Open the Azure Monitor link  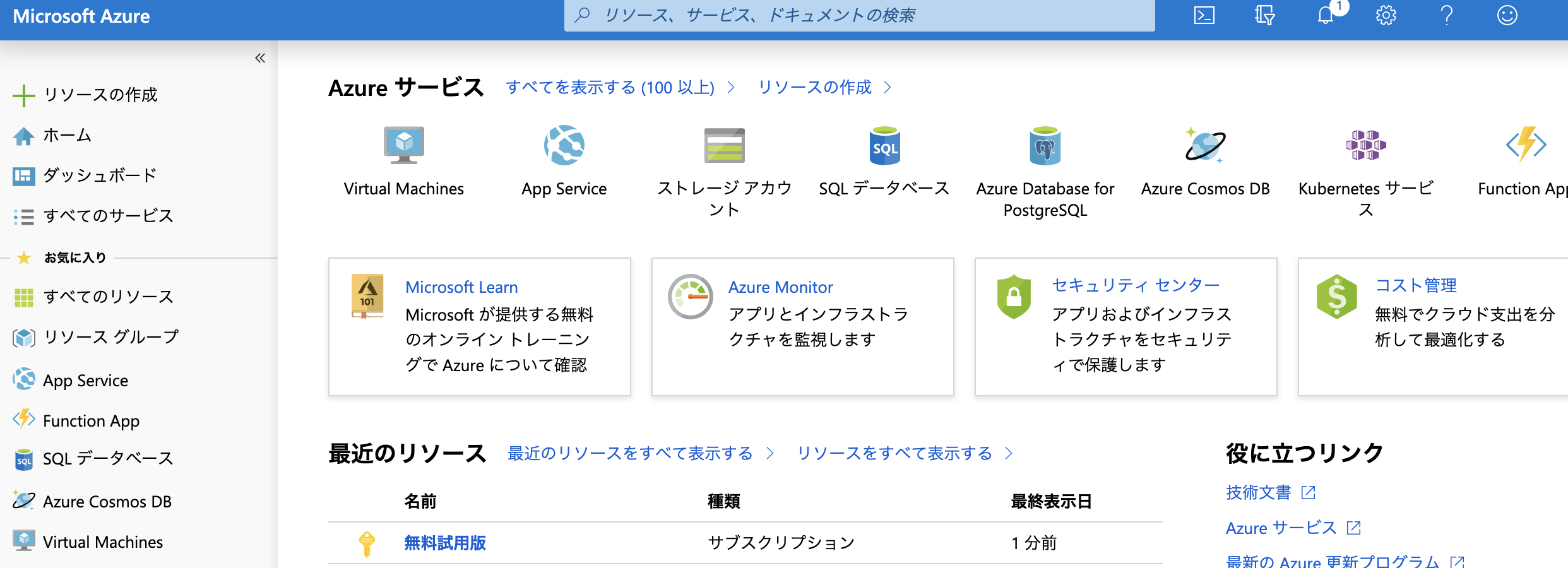point(781,287)
